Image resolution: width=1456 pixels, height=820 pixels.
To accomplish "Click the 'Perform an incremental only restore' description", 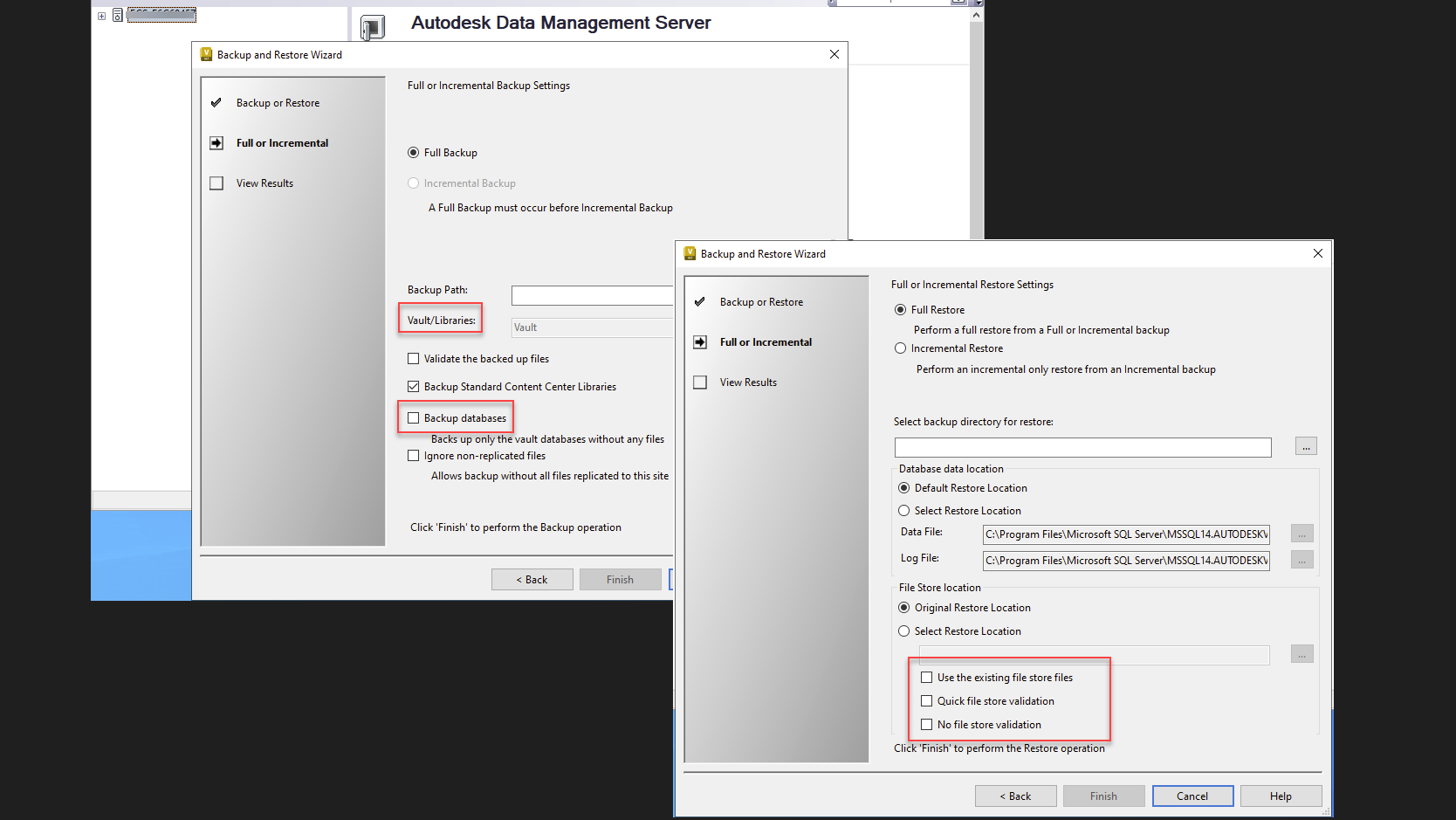I will tap(1066, 369).
